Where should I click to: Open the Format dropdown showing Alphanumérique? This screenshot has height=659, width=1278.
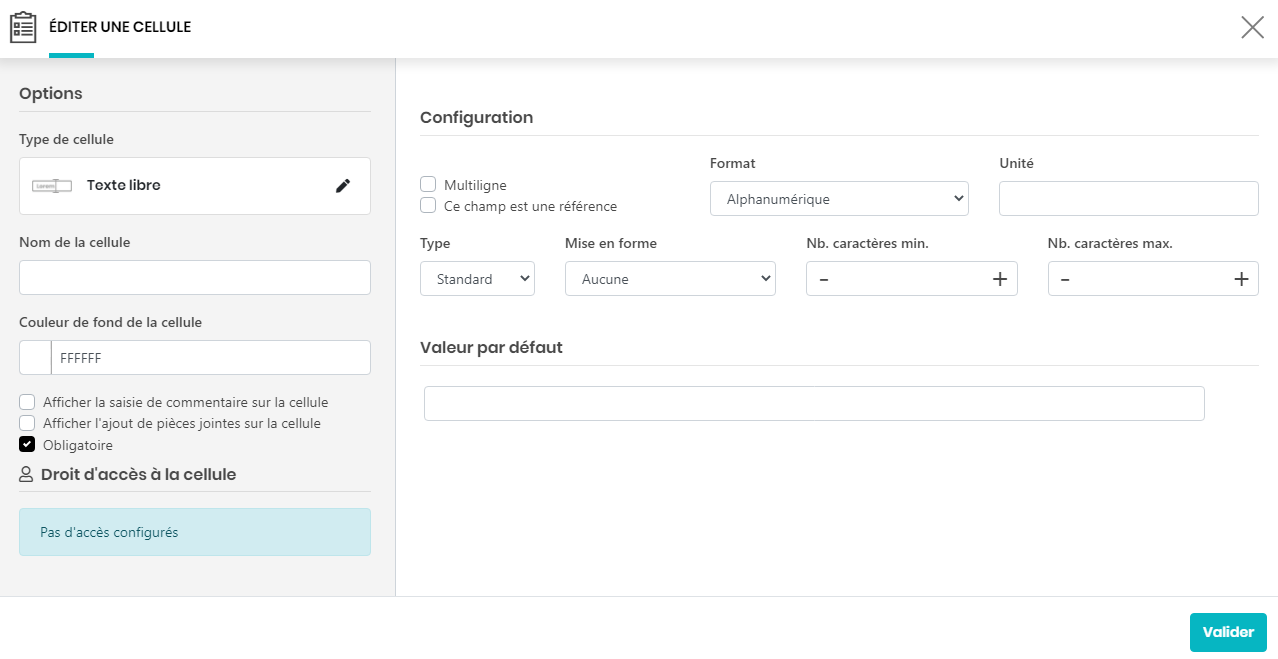(838, 198)
